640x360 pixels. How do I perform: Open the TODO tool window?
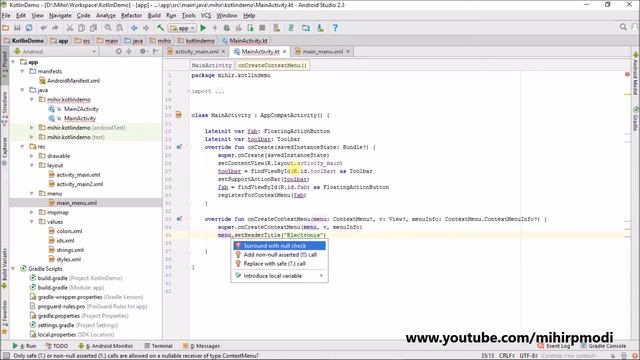57,346
